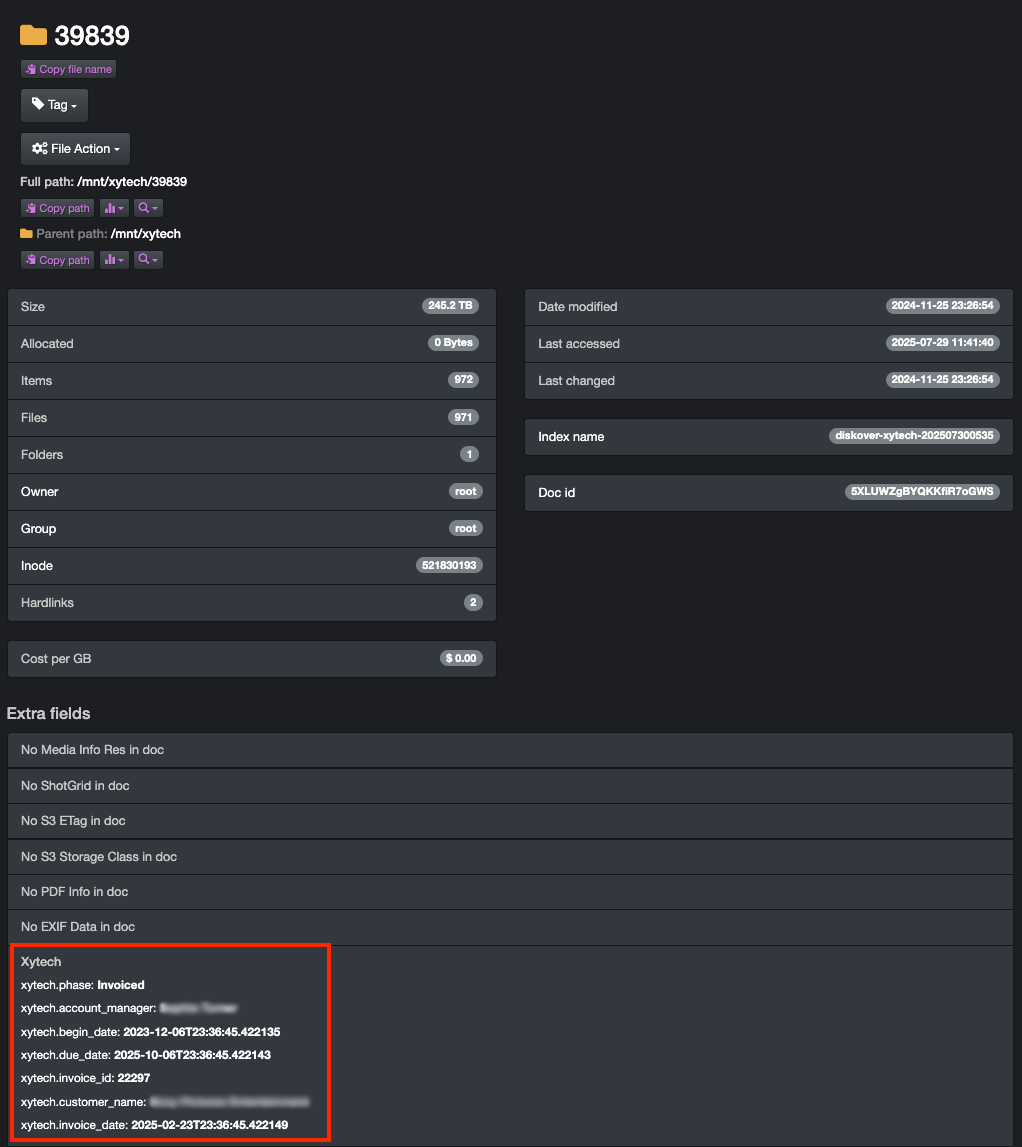Copy the parent path /mnt/xytech
This screenshot has width=1022, height=1147.
[57, 260]
